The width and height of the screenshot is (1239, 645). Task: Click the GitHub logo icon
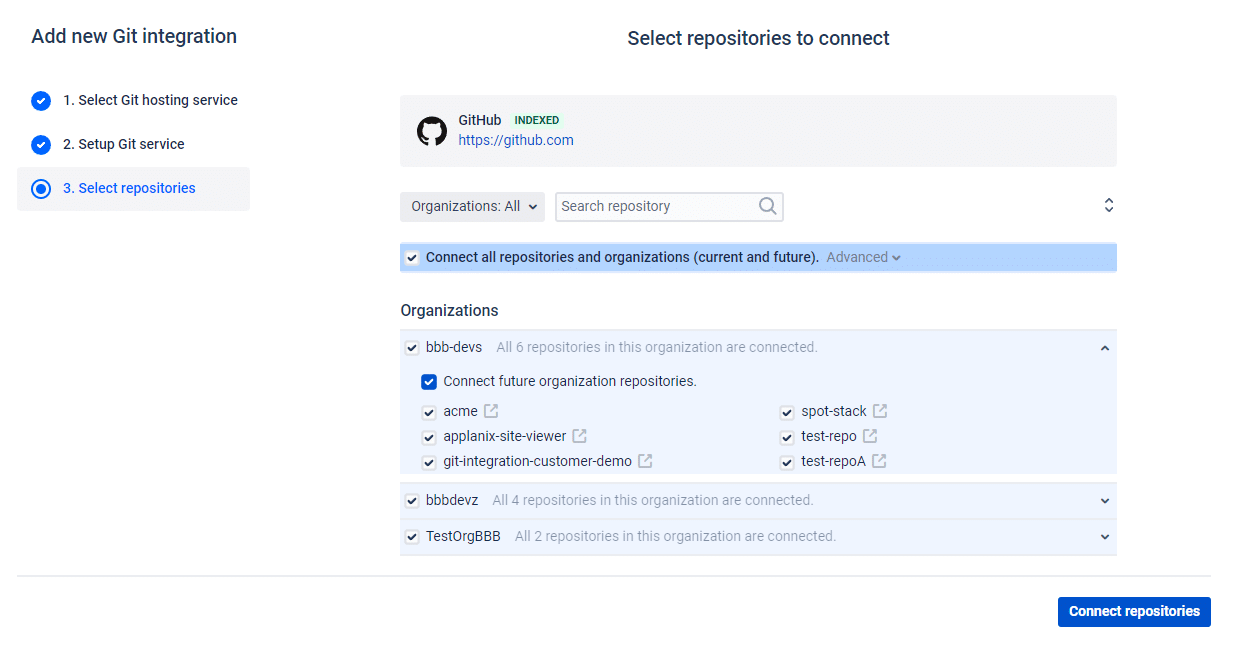click(432, 131)
